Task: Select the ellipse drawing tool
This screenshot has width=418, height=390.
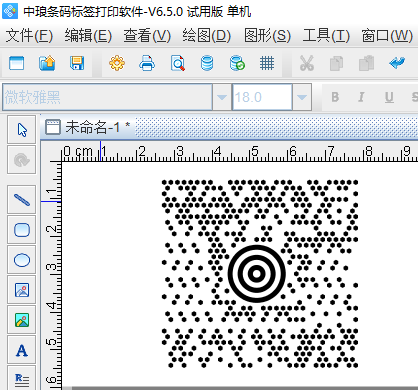Action: pos(22,260)
